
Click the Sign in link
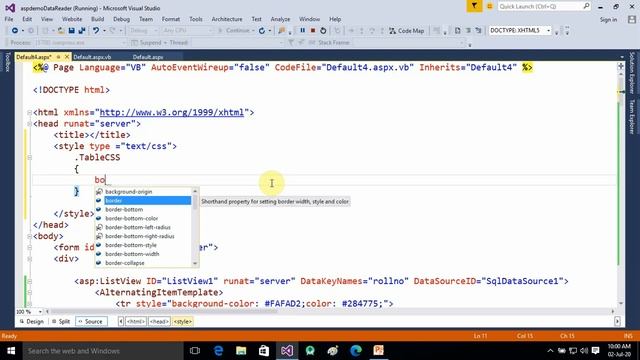pos(608,20)
